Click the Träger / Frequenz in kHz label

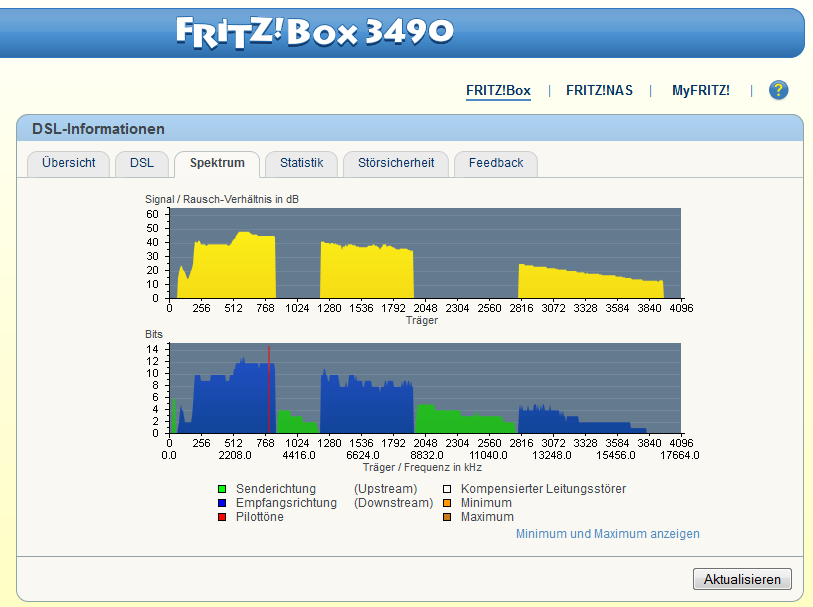click(422, 468)
